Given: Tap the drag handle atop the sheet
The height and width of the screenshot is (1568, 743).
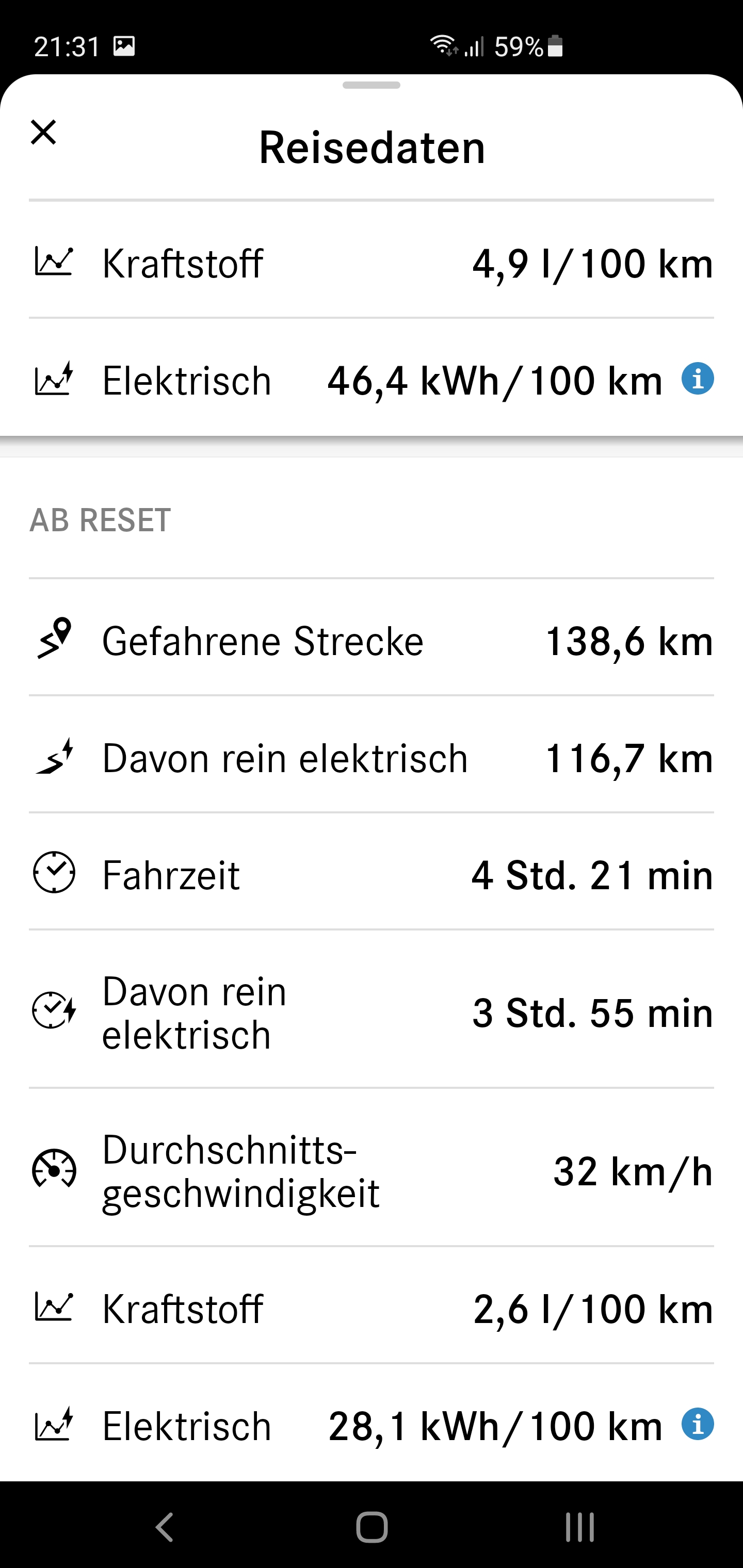Looking at the screenshot, I should tap(371, 85).
